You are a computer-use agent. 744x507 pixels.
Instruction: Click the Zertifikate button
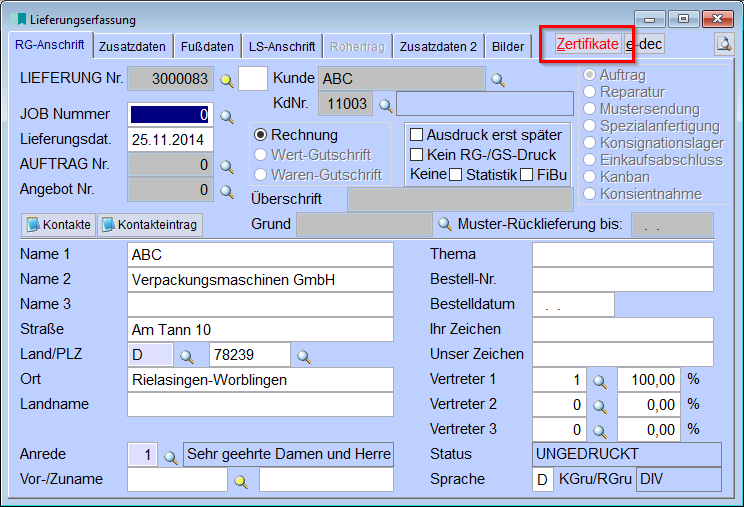(x=587, y=44)
